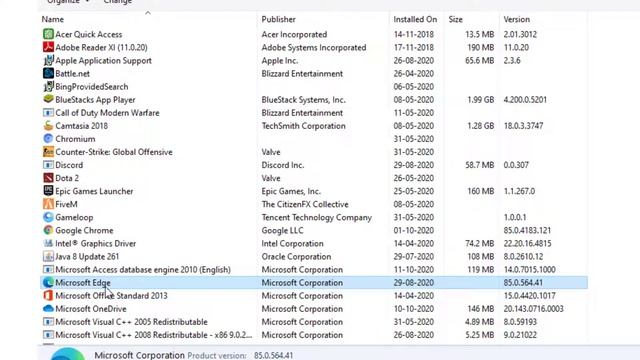Click the Oracle Corporation publisher cell

[296, 256]
